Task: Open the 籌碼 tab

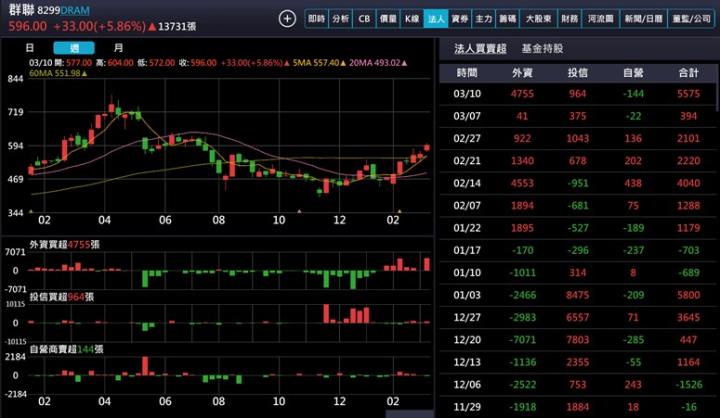Action: [507, 19]
